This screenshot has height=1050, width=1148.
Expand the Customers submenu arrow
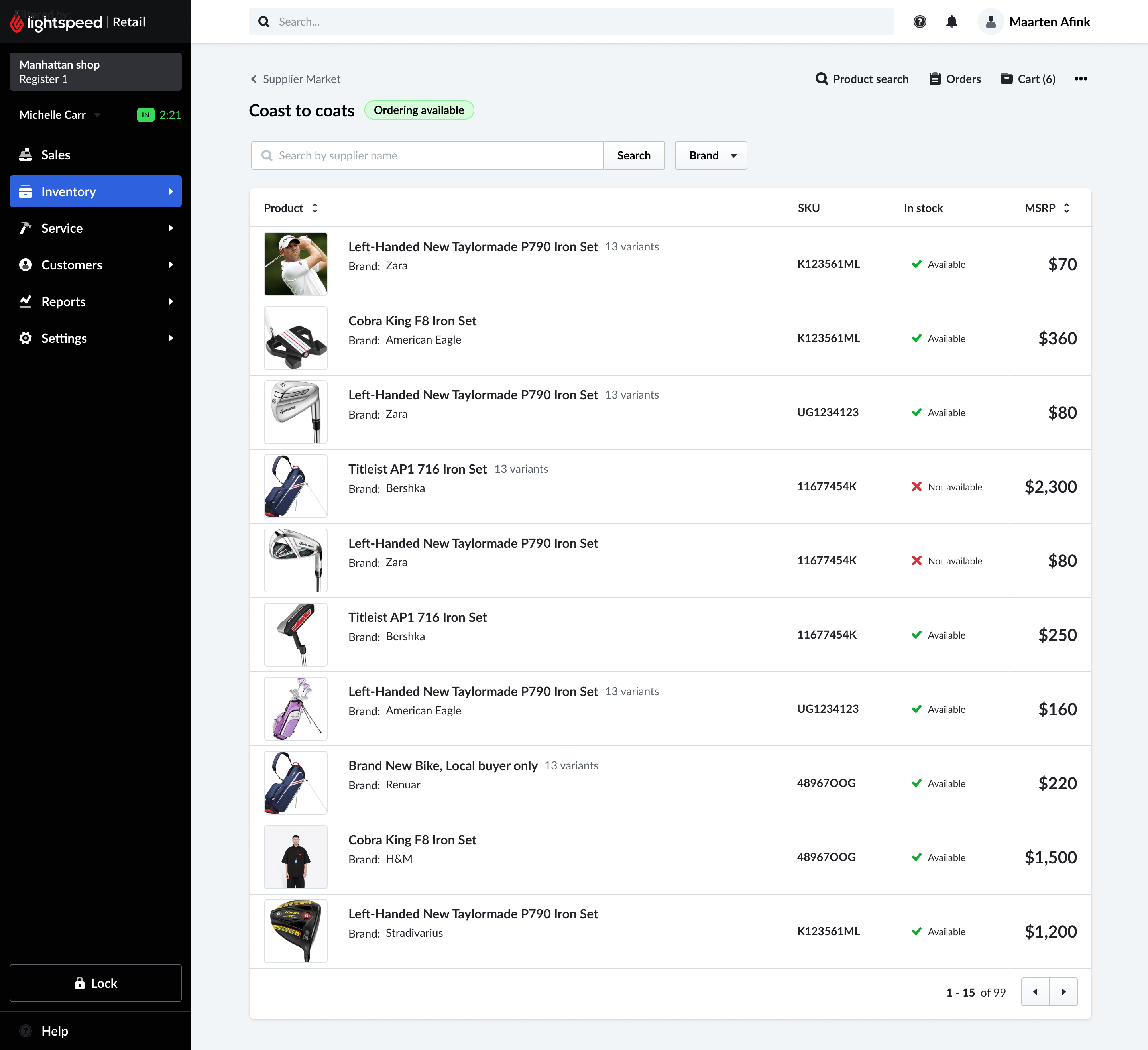click(x=170, y=265)
